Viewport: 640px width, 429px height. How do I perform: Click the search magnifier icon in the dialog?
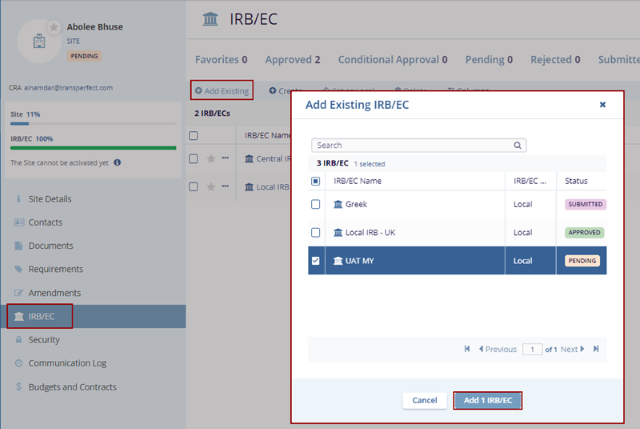[517, 145]
